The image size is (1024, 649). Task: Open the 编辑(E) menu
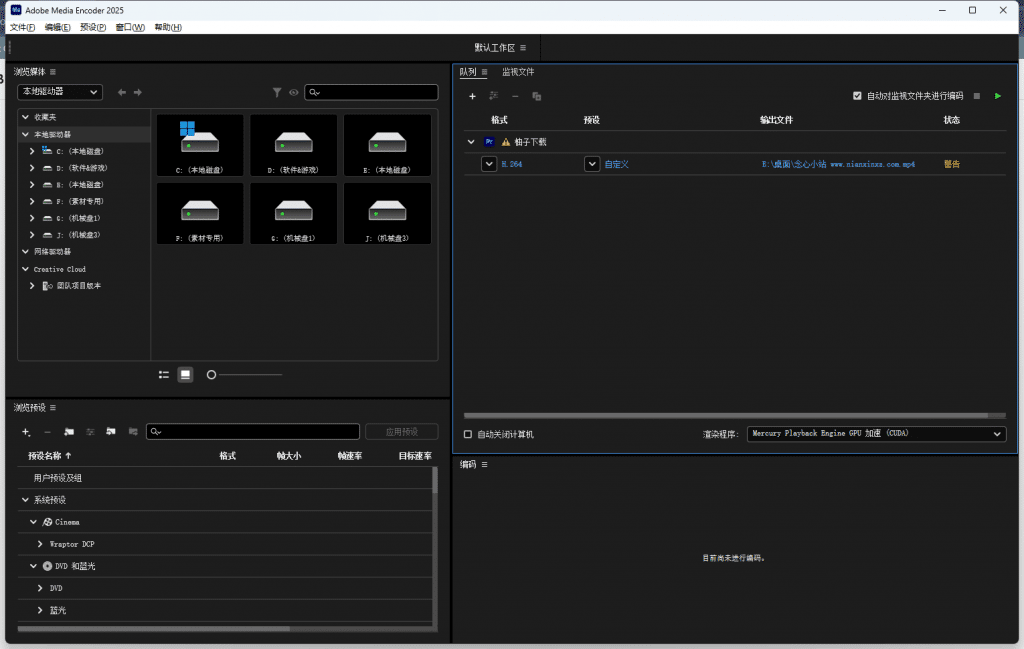(57, 27)
